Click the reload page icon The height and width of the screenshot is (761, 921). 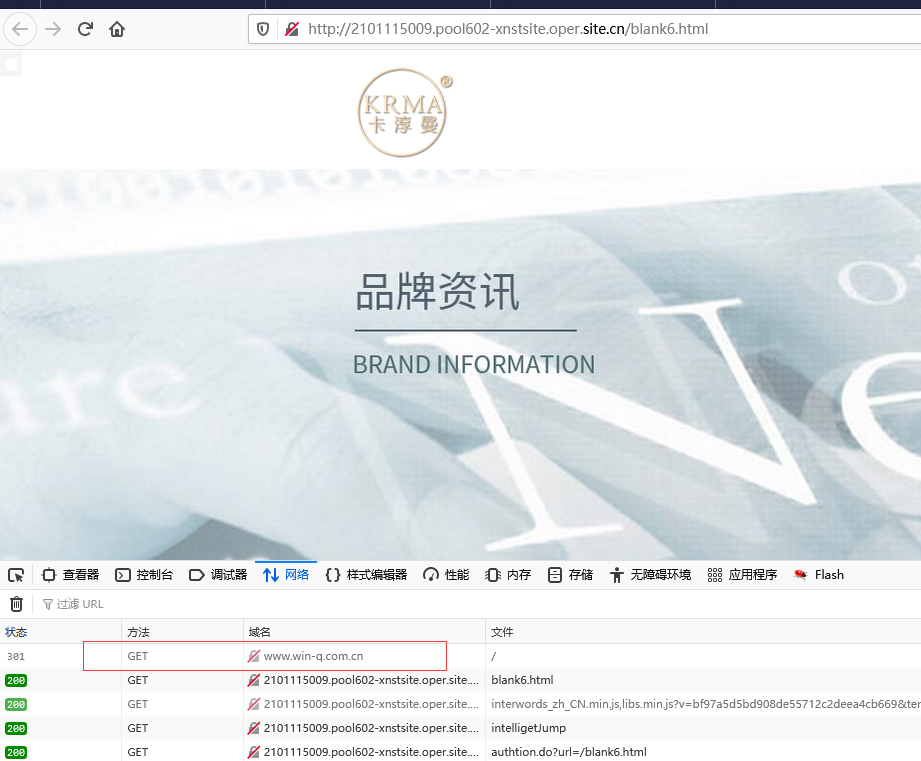(x=85, y=29)
